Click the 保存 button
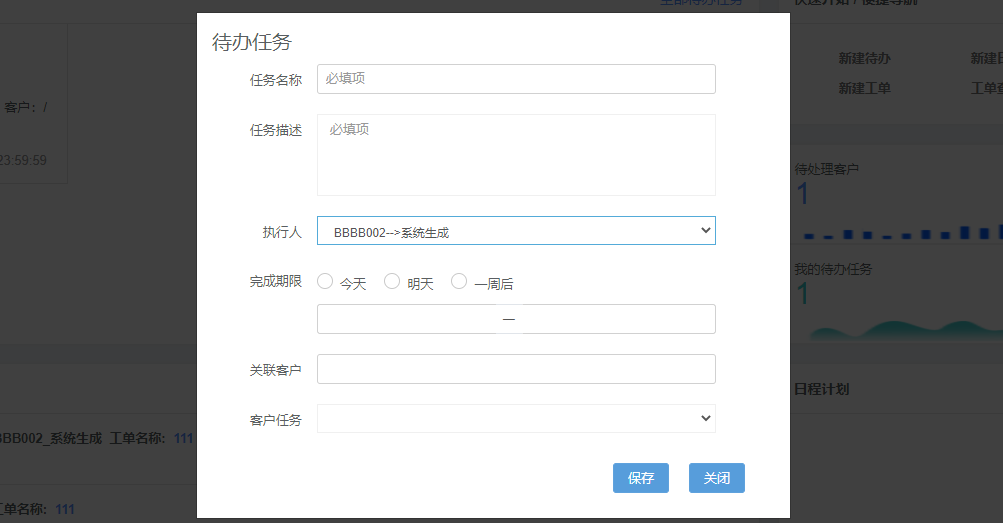 tap(641, 478)
